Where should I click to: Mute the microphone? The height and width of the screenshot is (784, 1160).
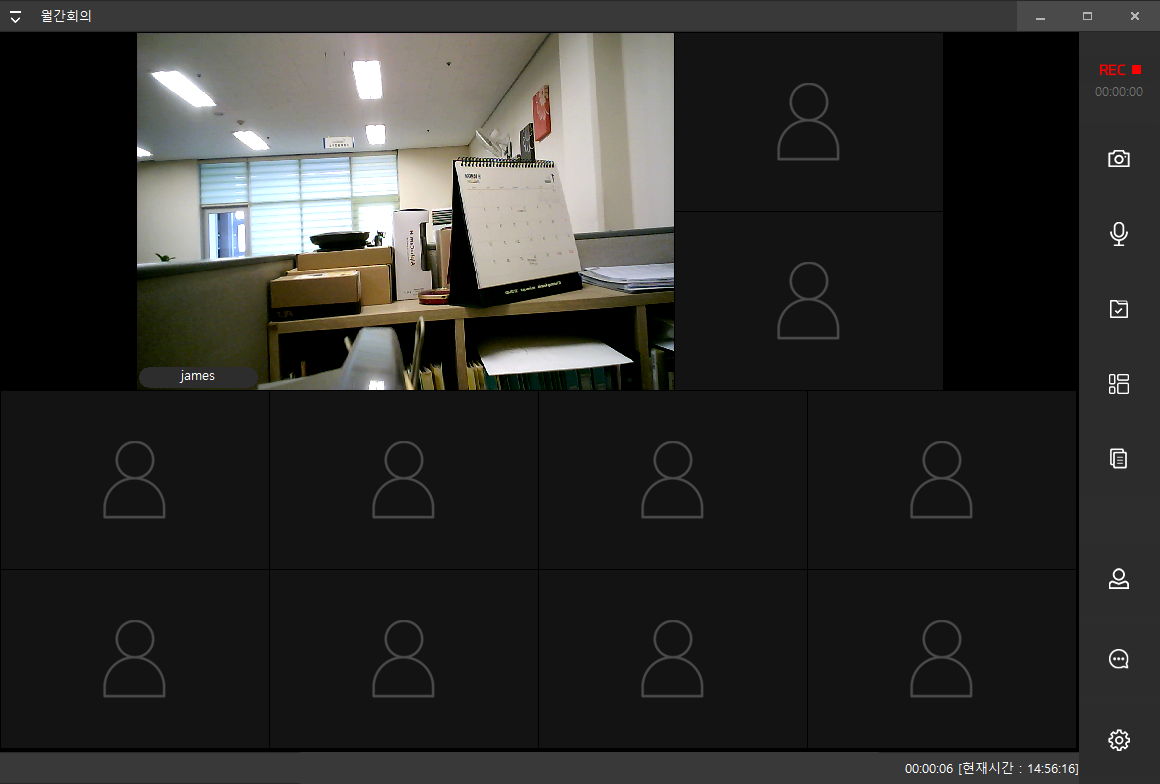click(x=1119, y=234)
